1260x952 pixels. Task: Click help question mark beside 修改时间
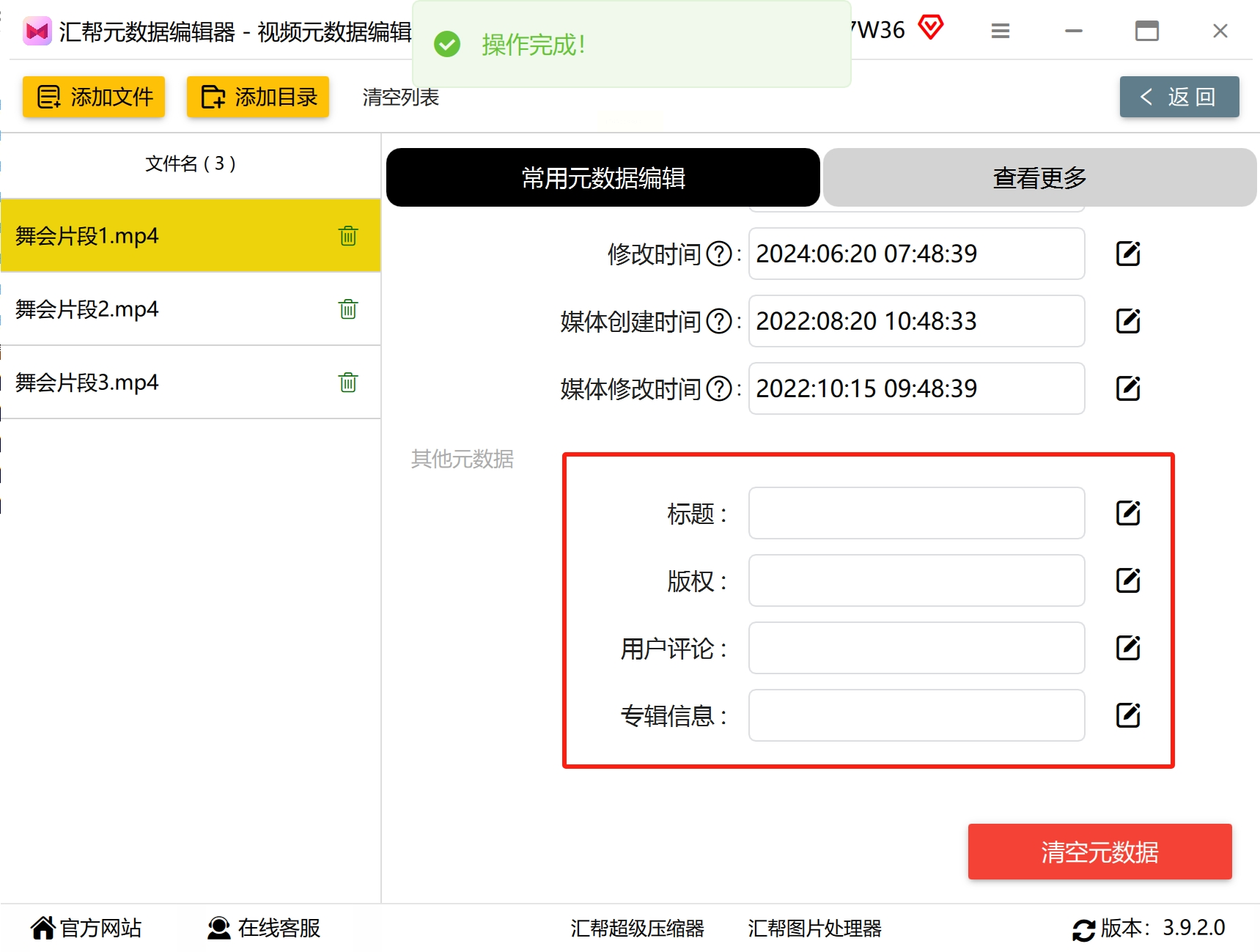pos(719,254)
